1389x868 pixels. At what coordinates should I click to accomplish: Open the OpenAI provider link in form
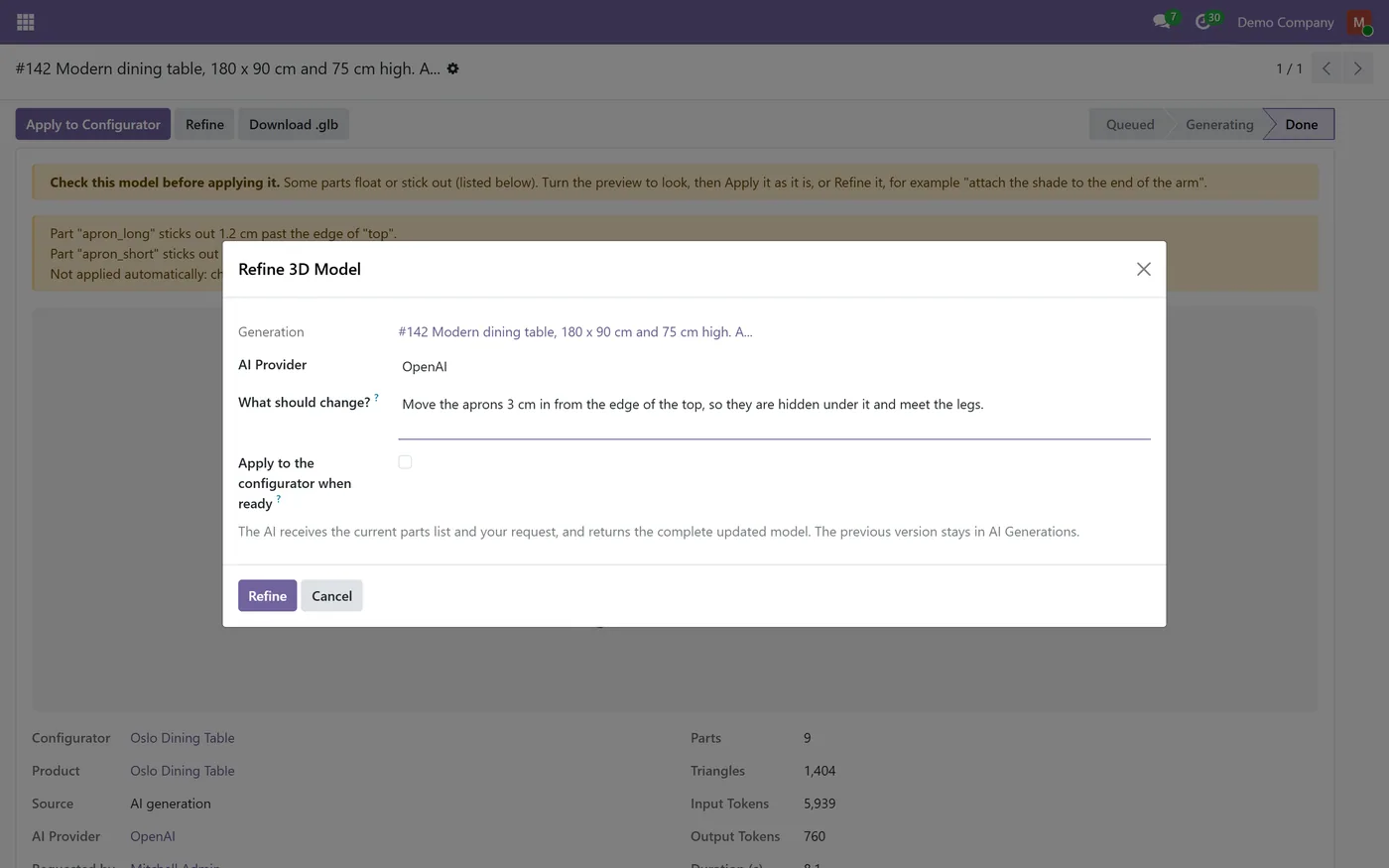[153, 836]
